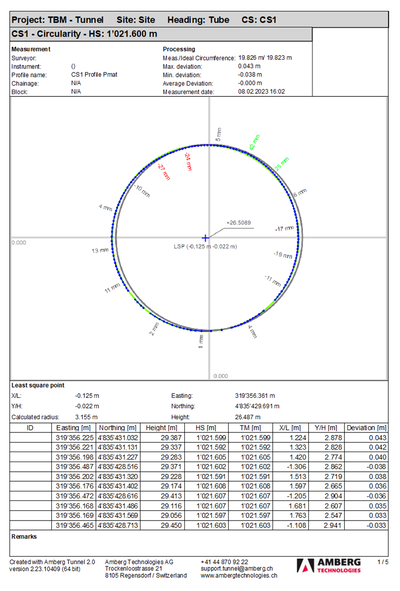Viewport: 400px width, 591px height.
Task: Click the '-10 mm' label inside the circle
Action: pyautogui.click(x=142, y=191)
